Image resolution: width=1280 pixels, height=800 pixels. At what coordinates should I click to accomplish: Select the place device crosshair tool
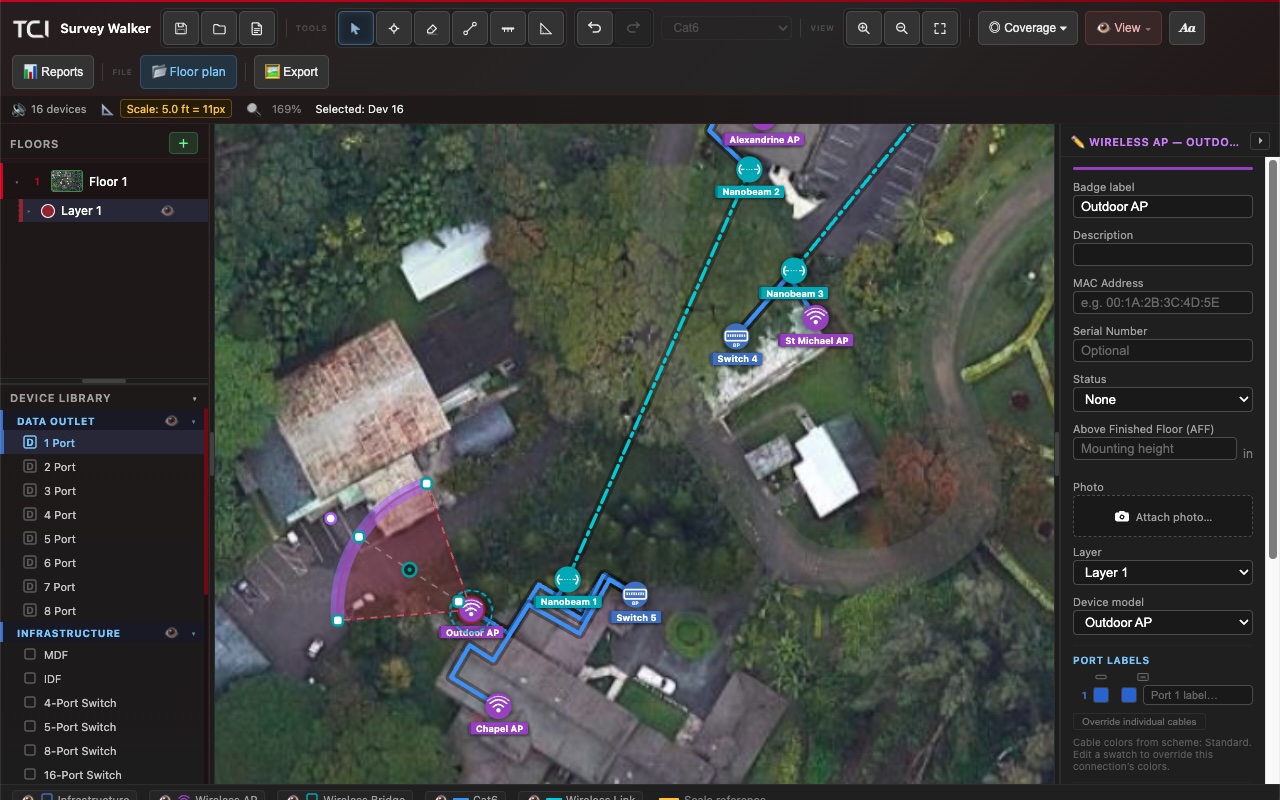[x=394, y=28]
